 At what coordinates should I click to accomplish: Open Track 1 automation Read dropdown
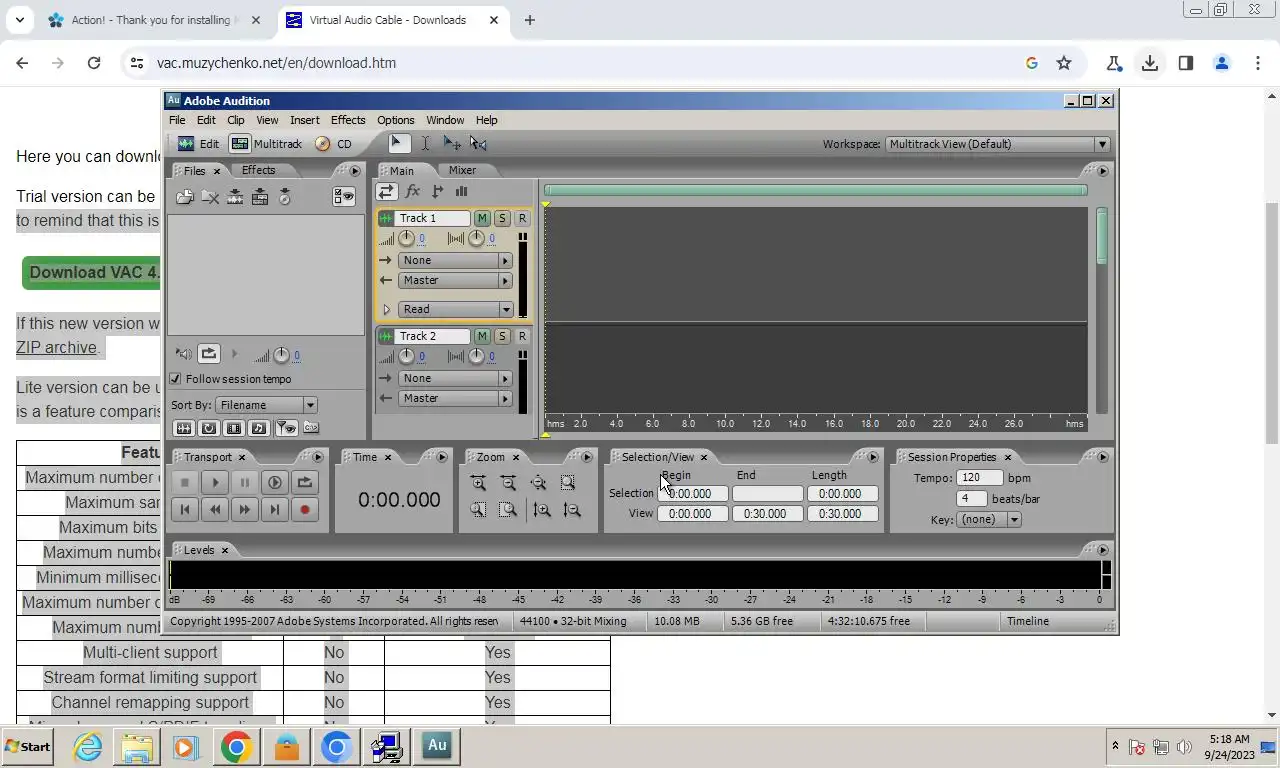pyautogui.click(x=455, y=309)
